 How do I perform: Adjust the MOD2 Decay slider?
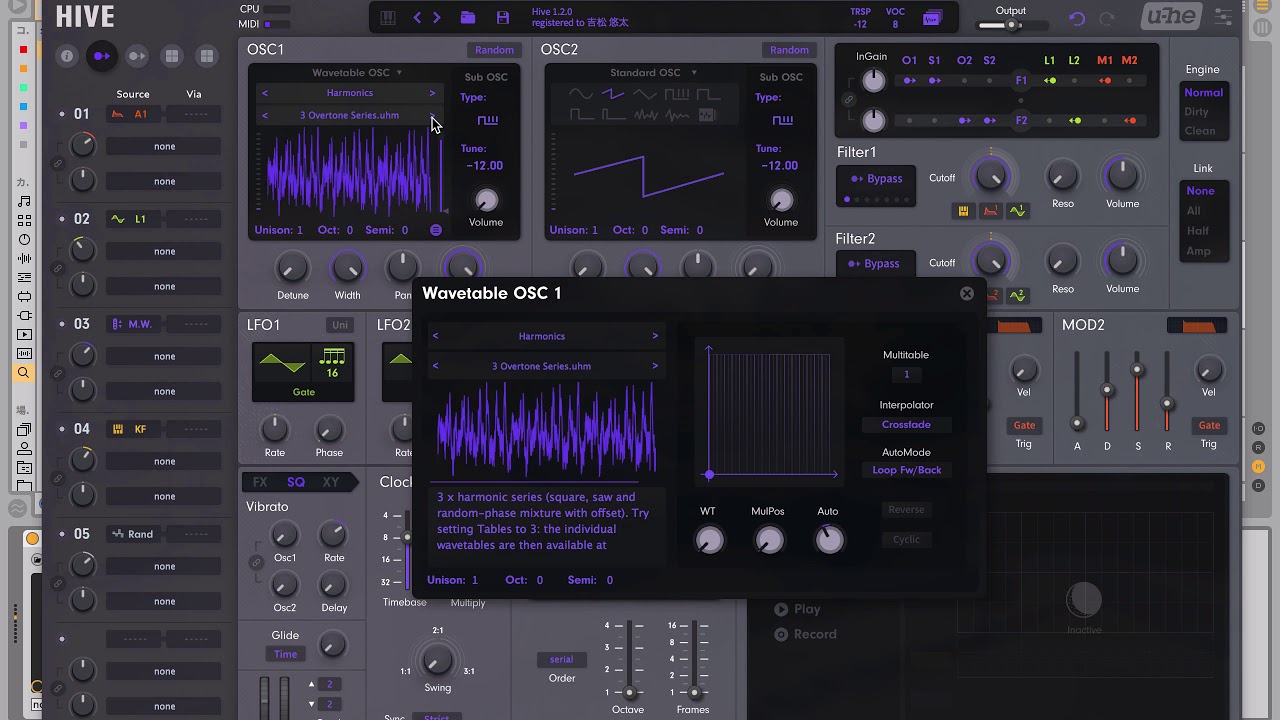tap(1107, 392)
